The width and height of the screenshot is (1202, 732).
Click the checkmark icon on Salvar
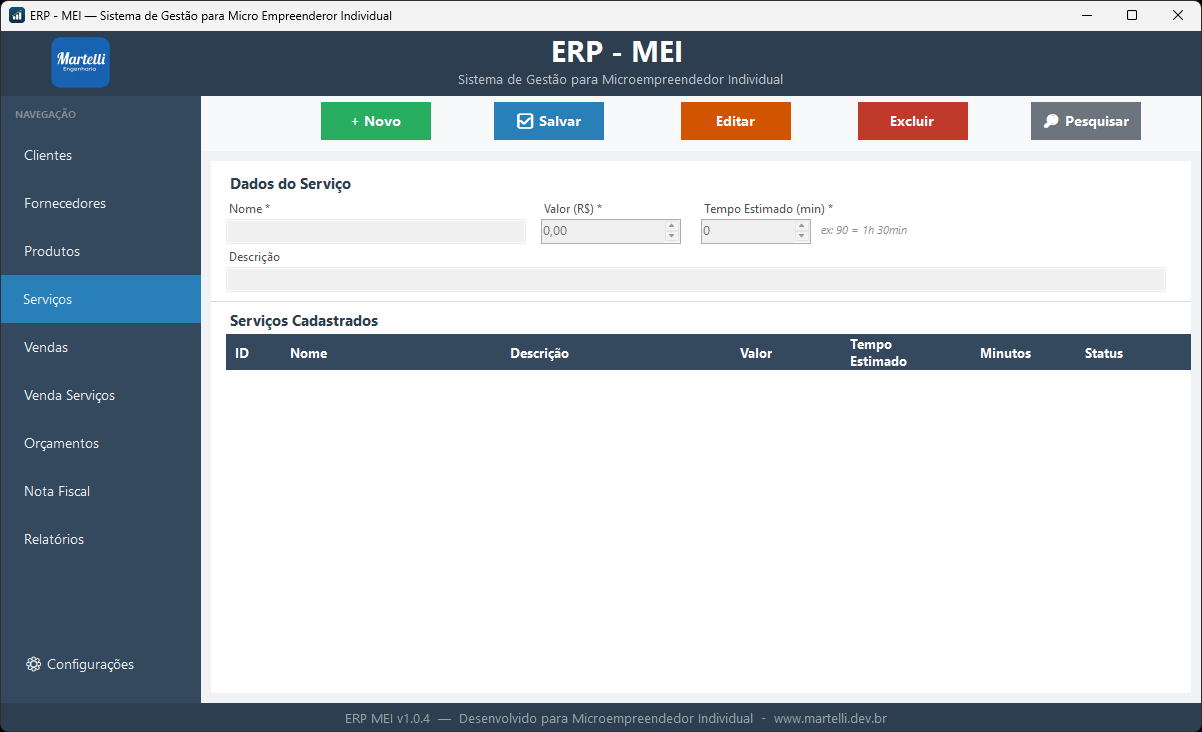pos(525,121)
